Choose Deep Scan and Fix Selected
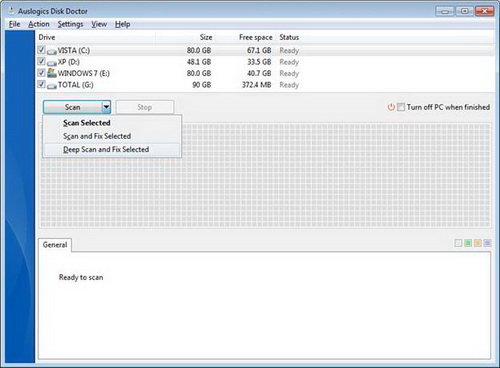 112,149
